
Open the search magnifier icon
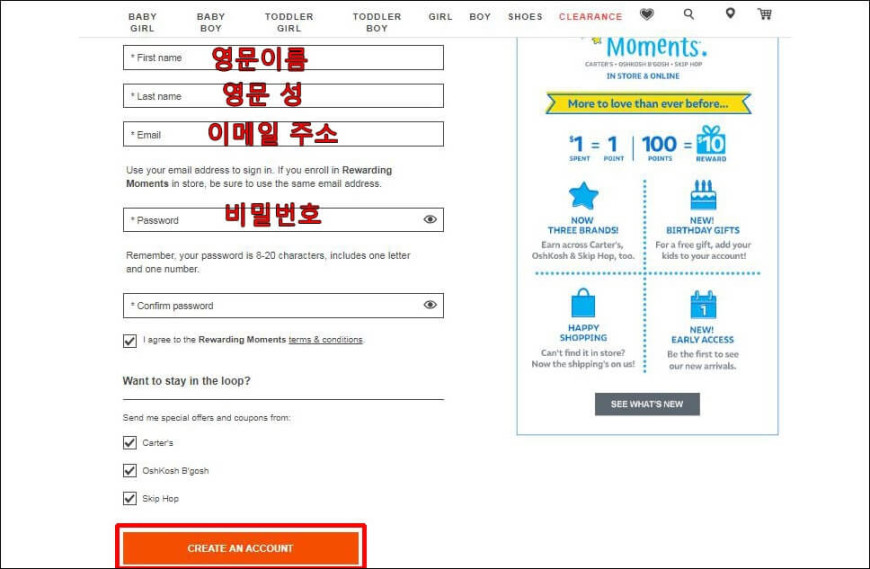click(x=689, y=14)
